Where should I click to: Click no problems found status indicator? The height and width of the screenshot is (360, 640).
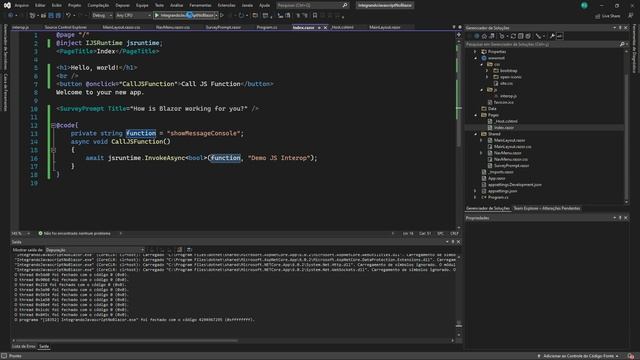click(x=74, y=233)
